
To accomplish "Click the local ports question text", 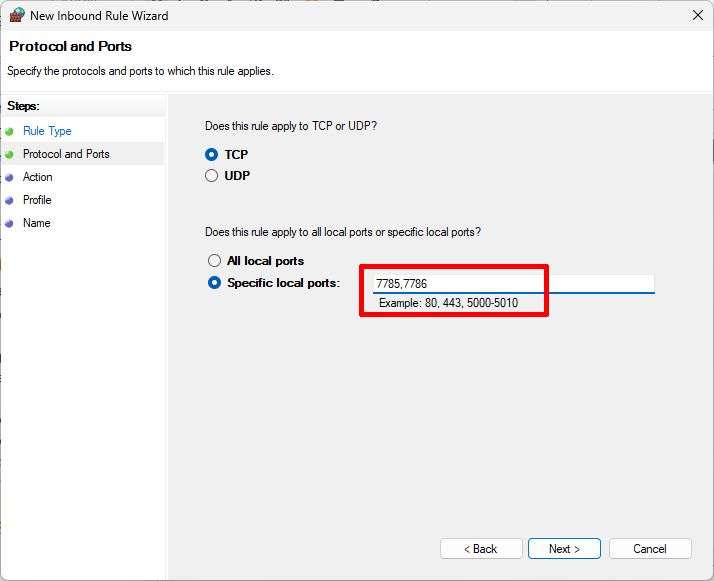I will (x=343, y=232).
